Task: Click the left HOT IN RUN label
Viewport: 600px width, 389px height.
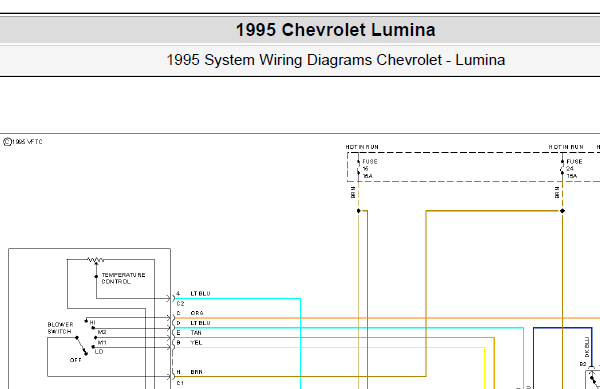Action: [x=362, y=147]
